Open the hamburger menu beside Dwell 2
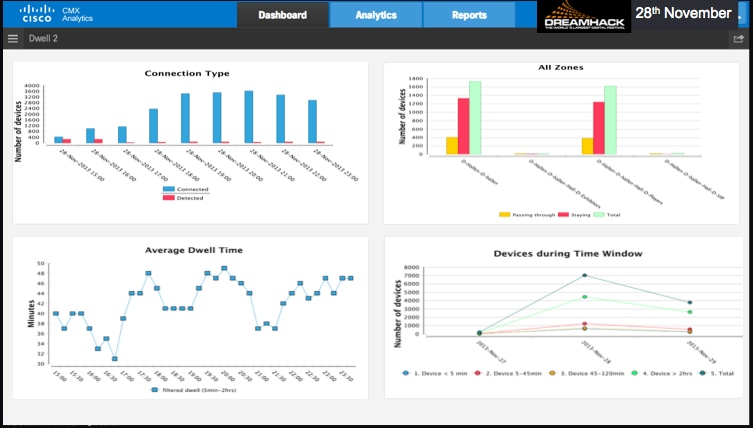Image resolution: width=753 pixels, height=428 pixels. (12, 39)
